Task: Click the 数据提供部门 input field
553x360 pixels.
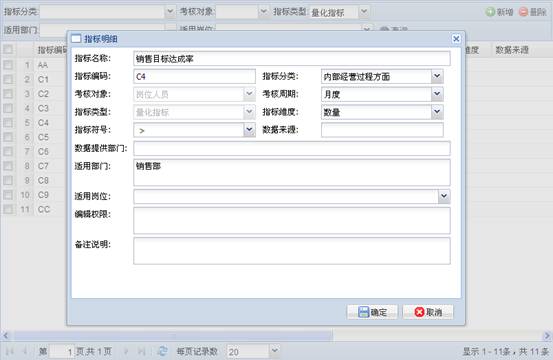Action: (x=292, y=148)
